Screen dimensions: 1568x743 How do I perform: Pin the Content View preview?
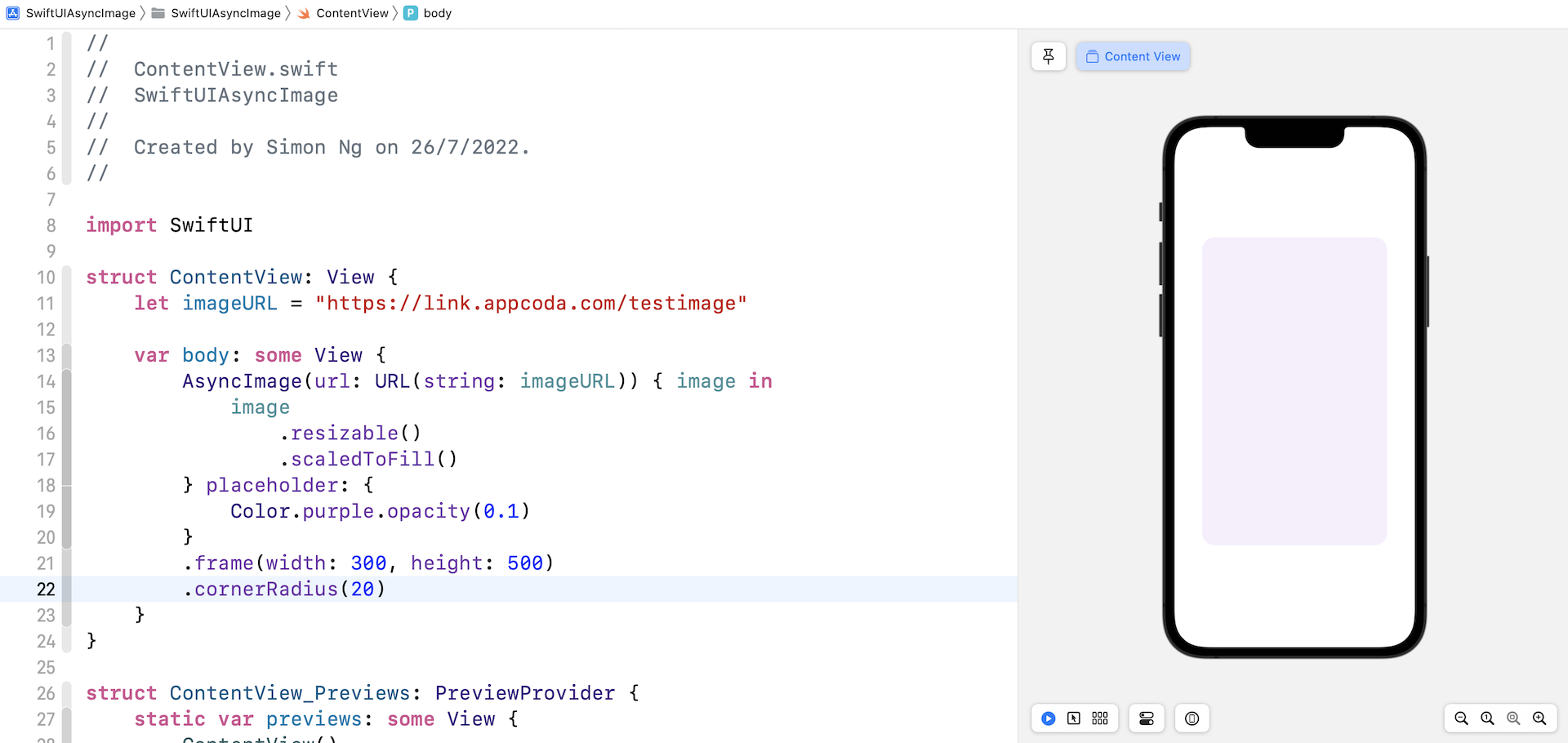click(1049, 56)
